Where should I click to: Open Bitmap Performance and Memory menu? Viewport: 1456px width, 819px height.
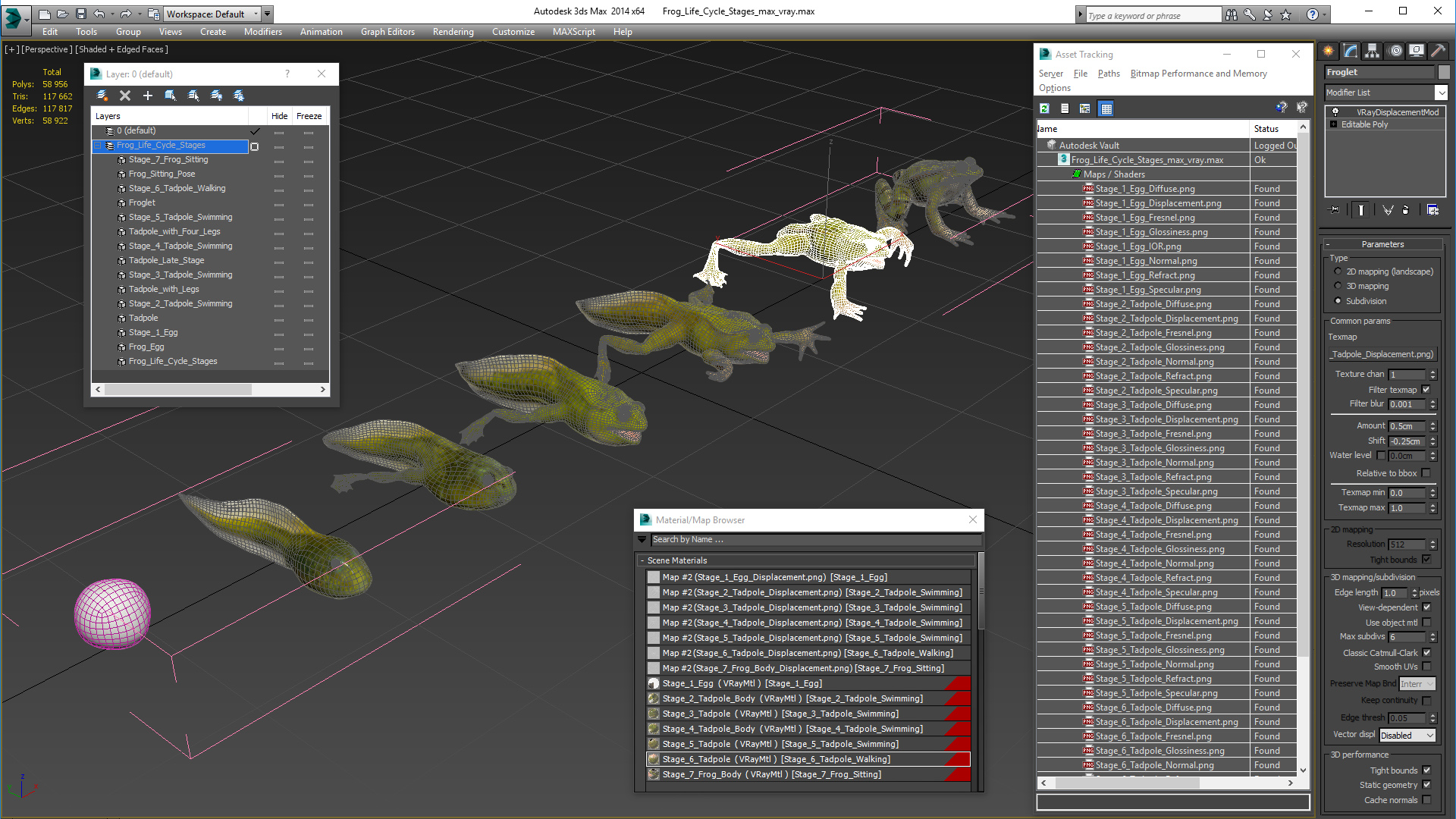1198,74
